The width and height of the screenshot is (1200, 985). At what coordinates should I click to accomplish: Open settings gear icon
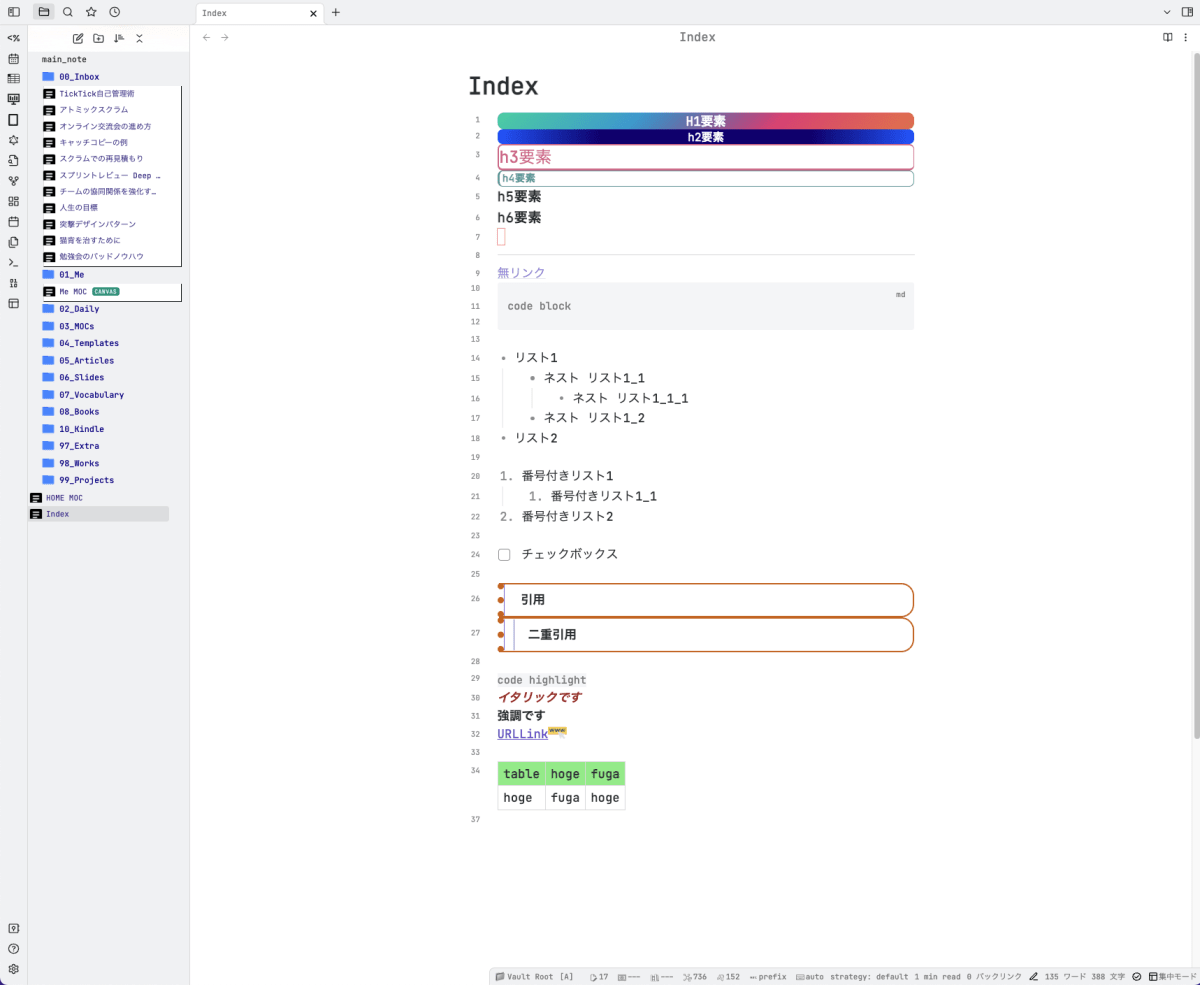tap(13, 969)
